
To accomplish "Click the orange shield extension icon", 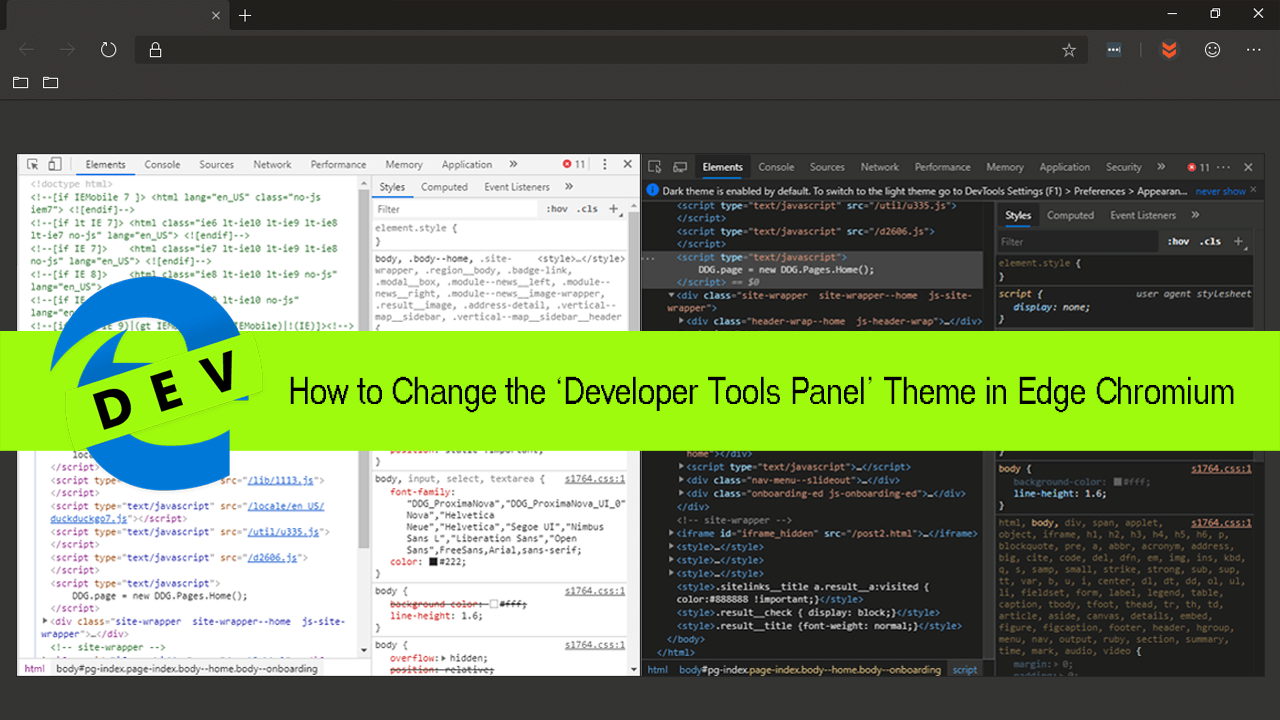I will pyautogui.click(x=1169, y=50).
